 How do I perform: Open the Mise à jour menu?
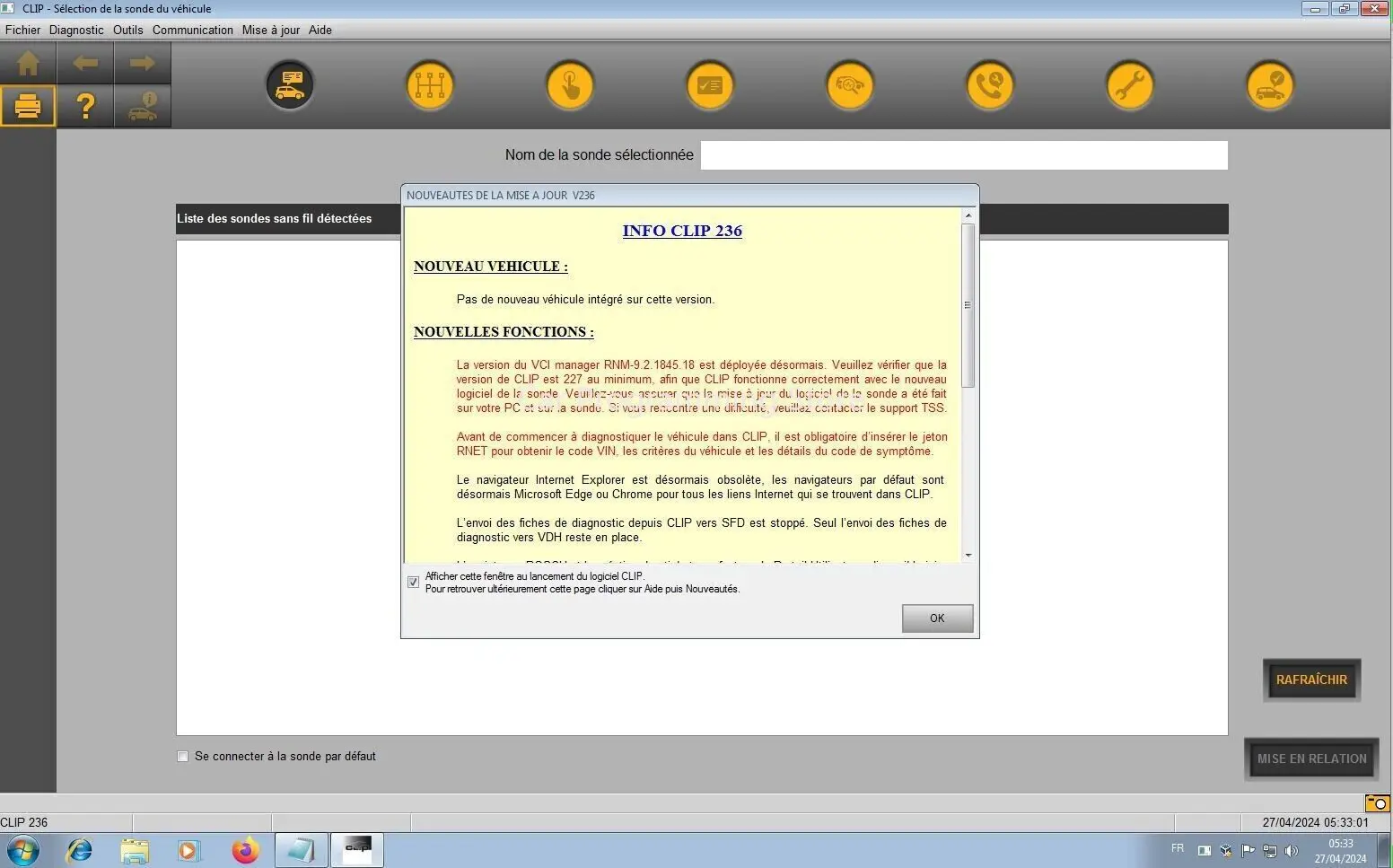[x=271, y=30]
